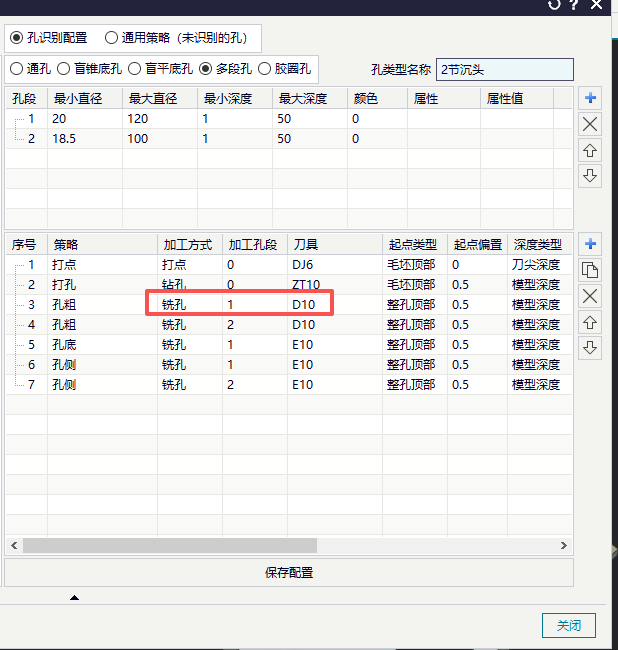This screenshot has height=650, width=618.
Task: Add a new hole segment row
Action: (x=590, y=98)
